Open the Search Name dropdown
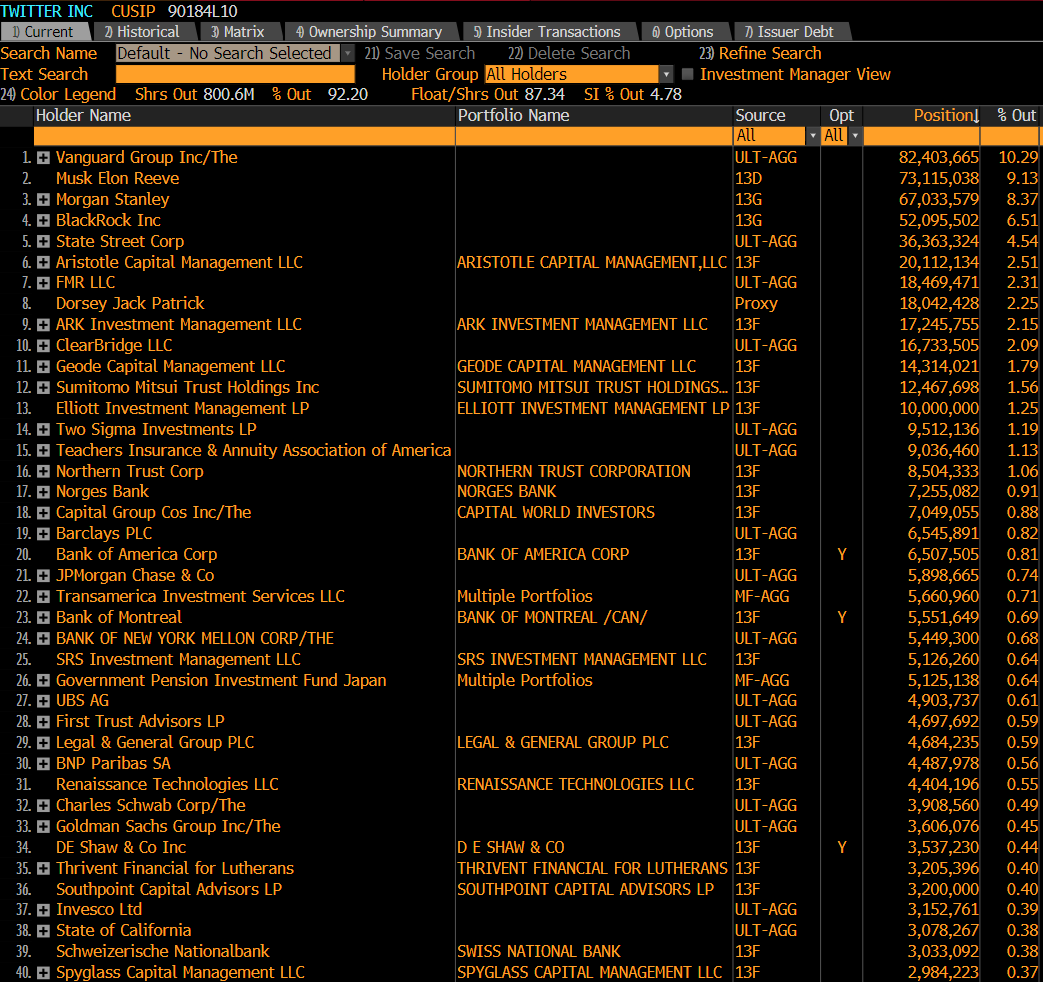 (348, 53)
